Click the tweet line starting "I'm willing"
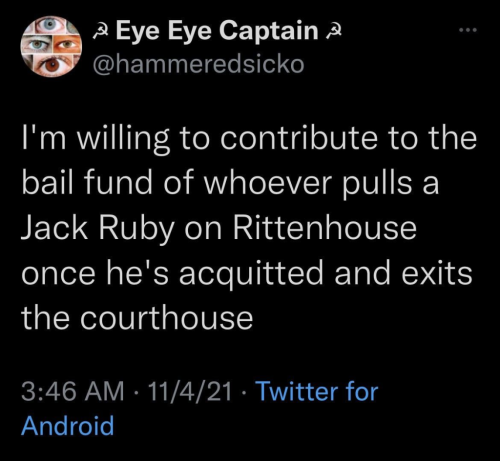The image size is (500, 461). (249, 139)
